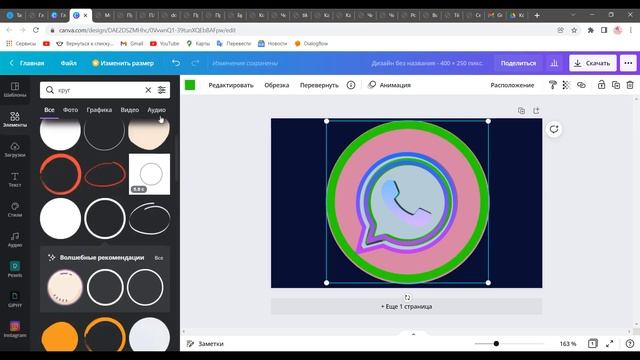Select the Все tab
Image resolution: width=640 pixels, height=360 pixels.
click(x=49, y=110)
